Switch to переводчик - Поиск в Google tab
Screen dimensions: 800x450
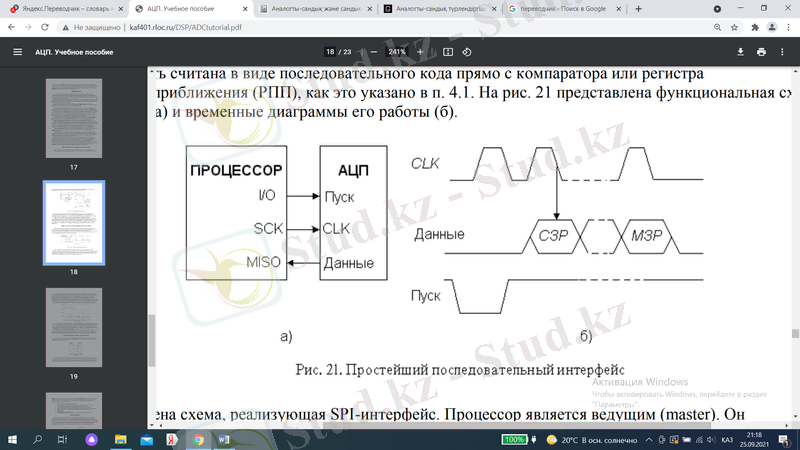(562, 9)
